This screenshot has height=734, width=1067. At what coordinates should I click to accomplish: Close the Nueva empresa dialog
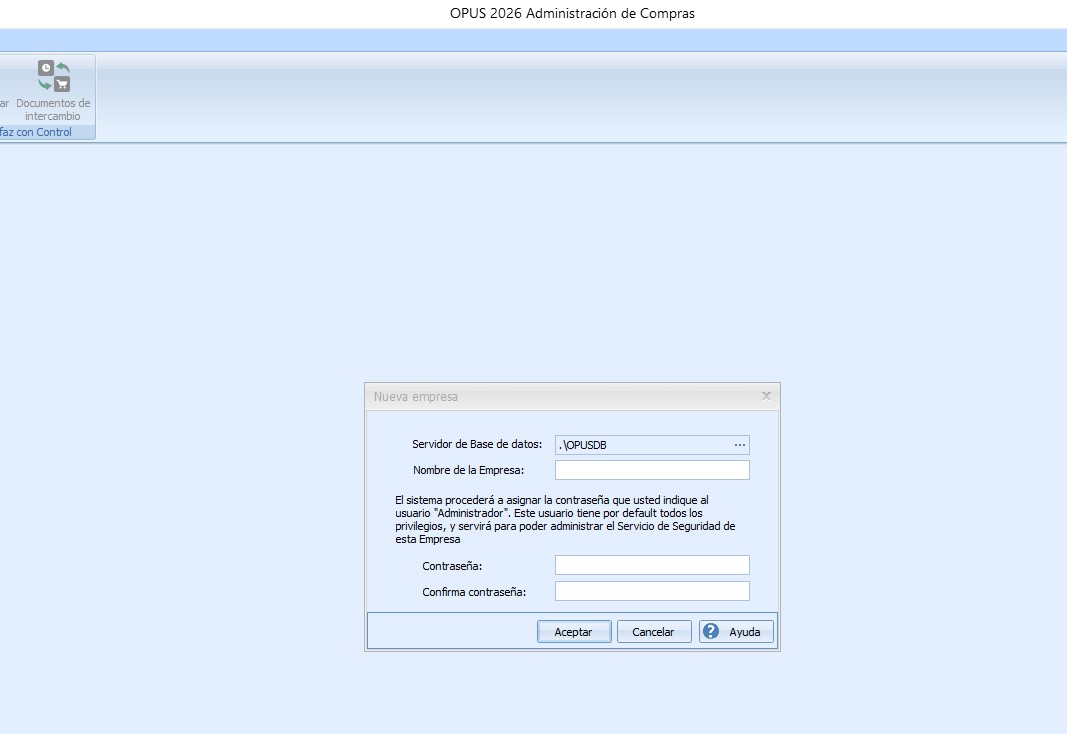click(x=766, y=396)
